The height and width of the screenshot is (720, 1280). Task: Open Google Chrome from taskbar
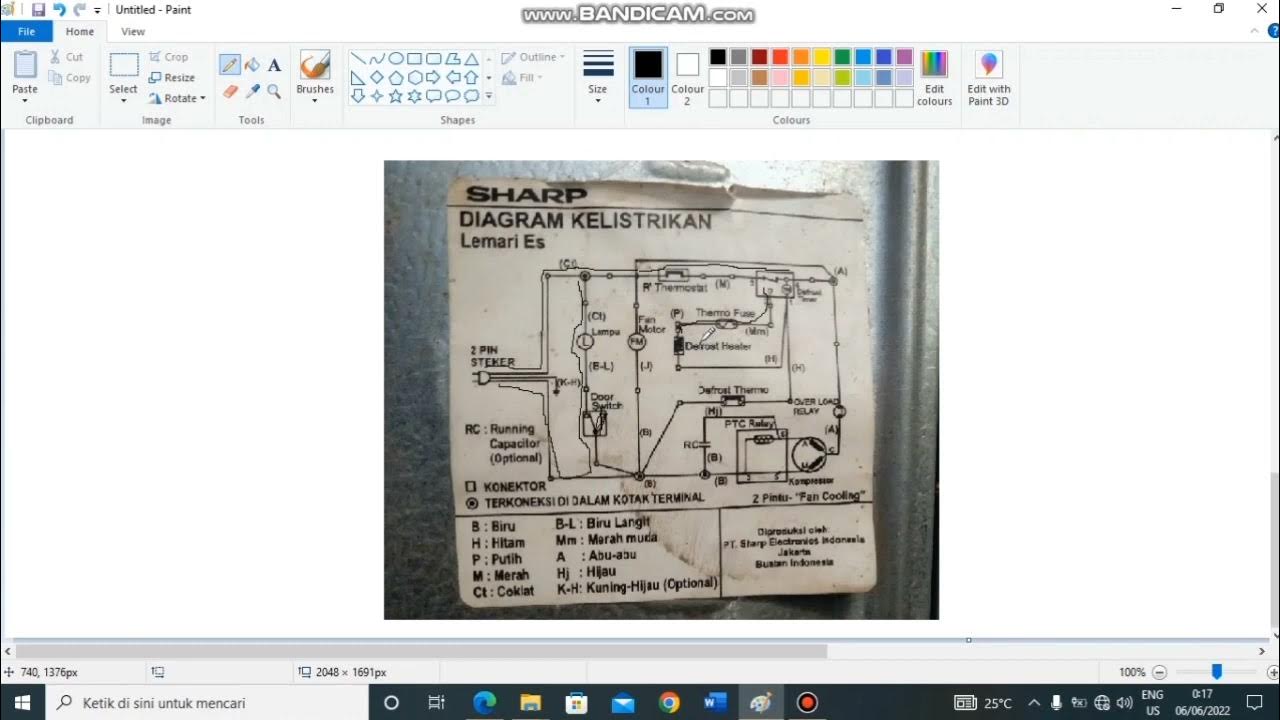[x=669, y=703]
